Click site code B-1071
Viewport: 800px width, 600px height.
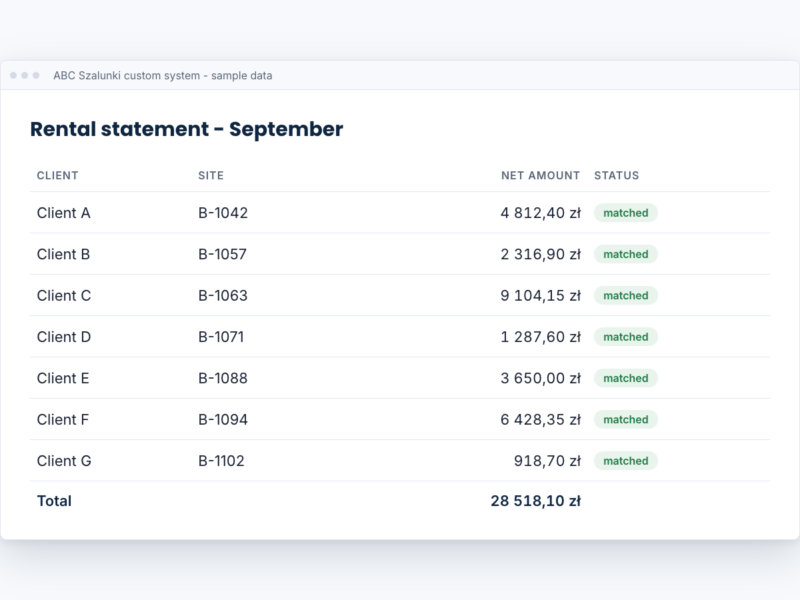coord(221,337)
